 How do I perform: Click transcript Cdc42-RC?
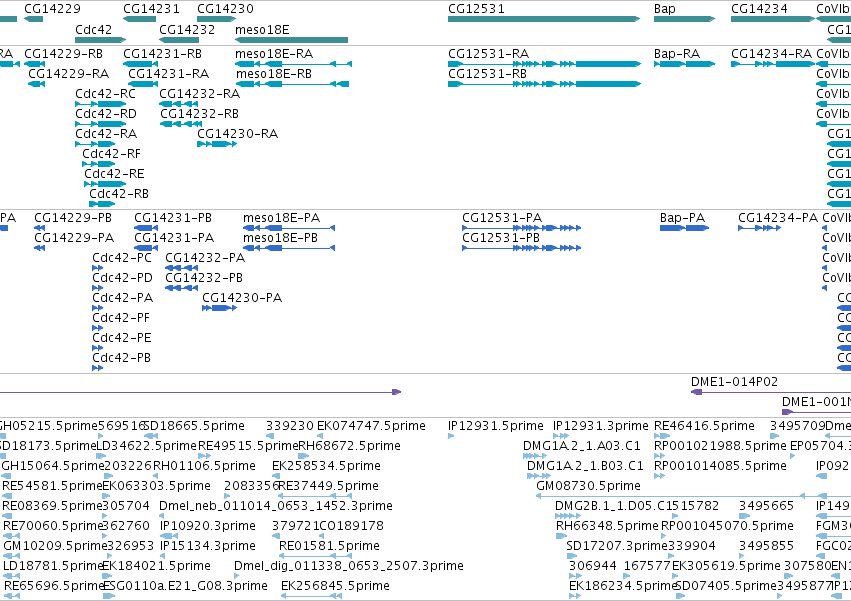pyautogui.click(x=105, y=94)
